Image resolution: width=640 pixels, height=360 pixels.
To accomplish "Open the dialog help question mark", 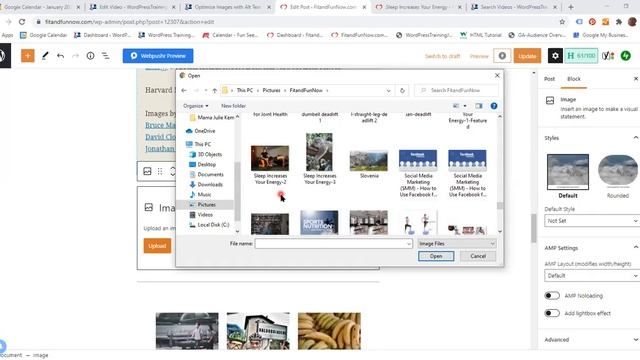I will [494, 106].
